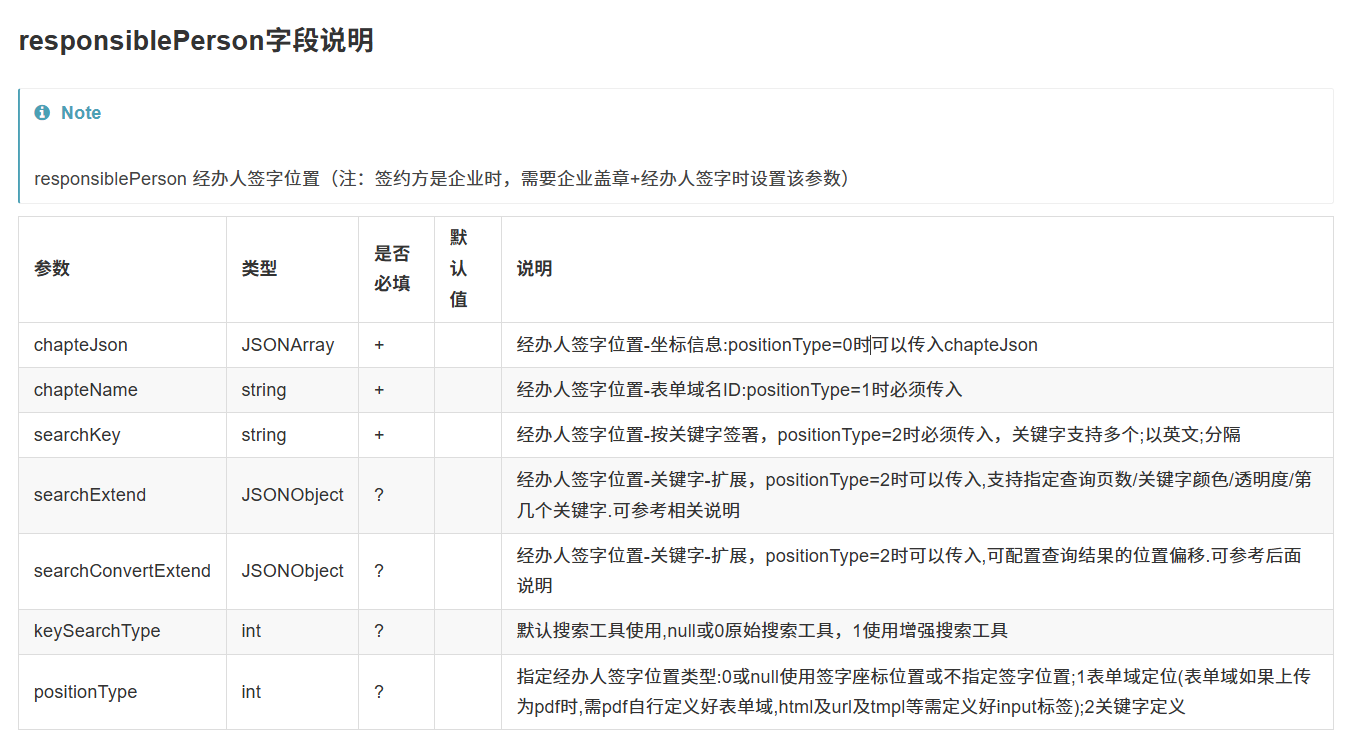Click the Note label text
Viewport: 1367px width, 748px height.
[x=81, y=113]
